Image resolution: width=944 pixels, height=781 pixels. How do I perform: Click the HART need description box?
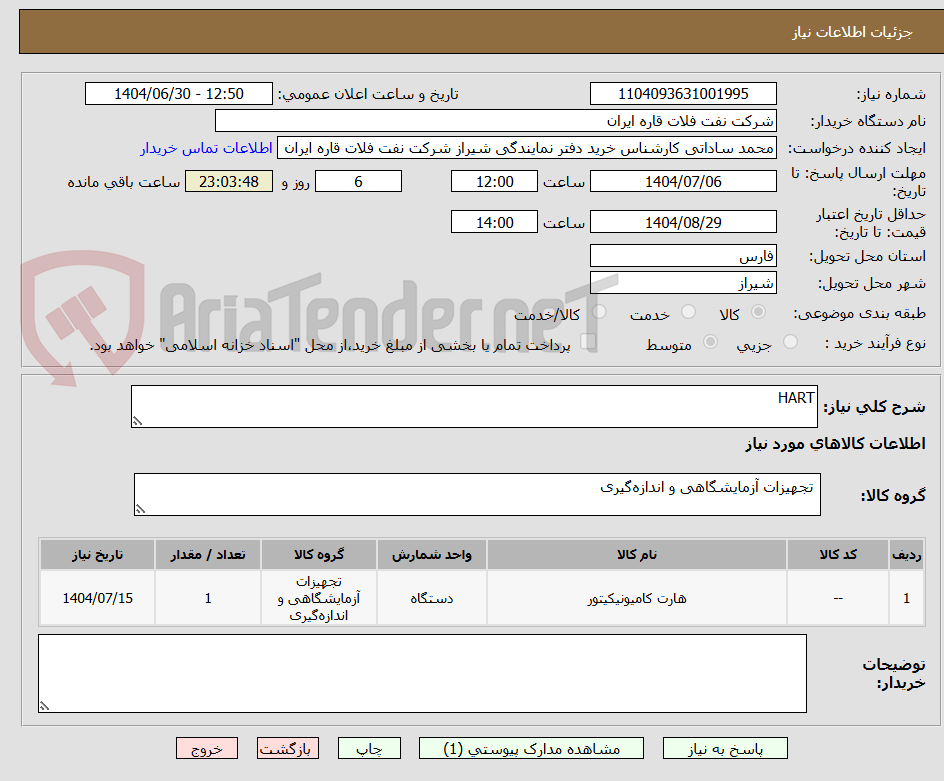click(x=475, y=404)
